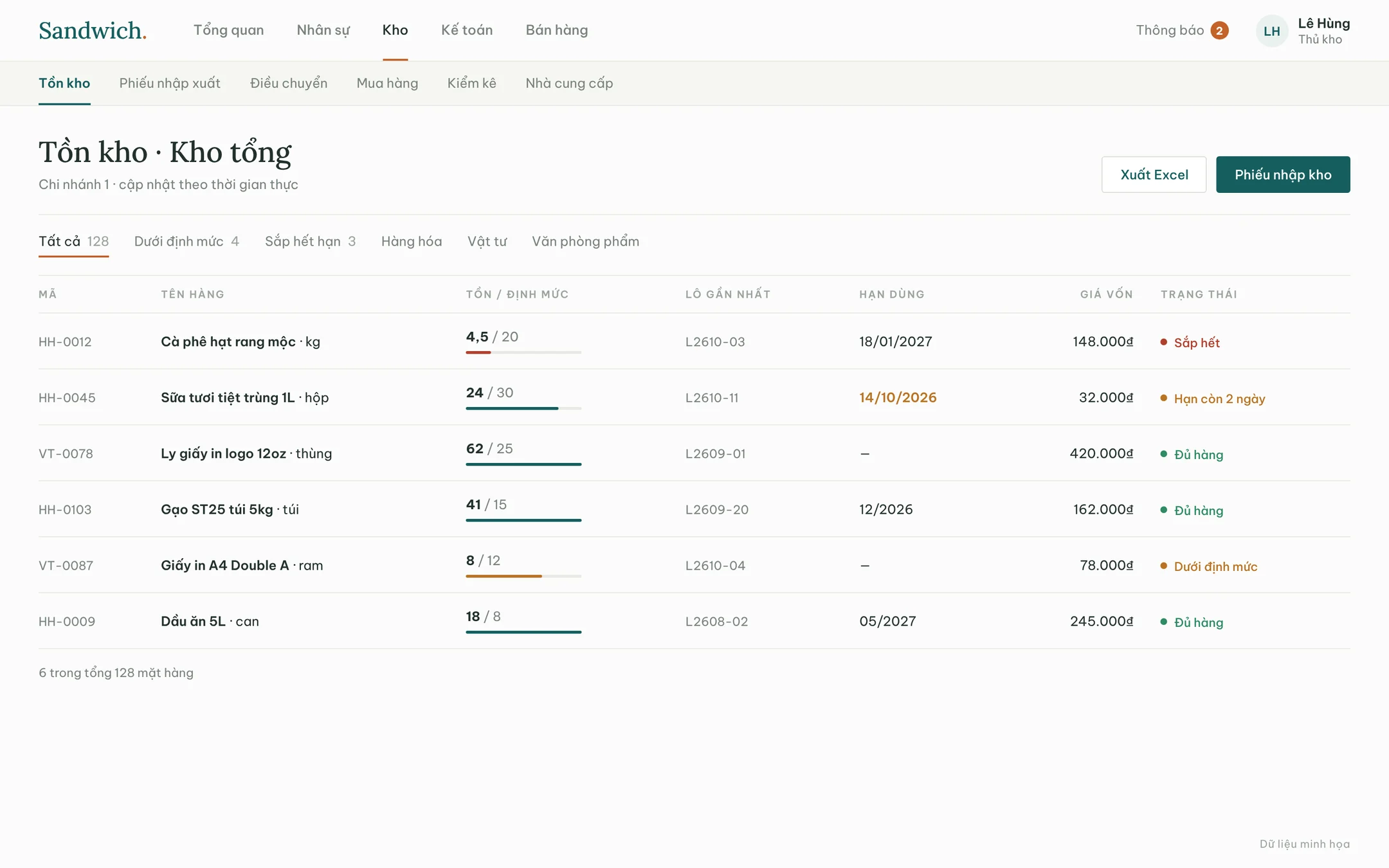Open Lê Hùng profile name
The image size is (1389, 868).
pos(1323,24)
